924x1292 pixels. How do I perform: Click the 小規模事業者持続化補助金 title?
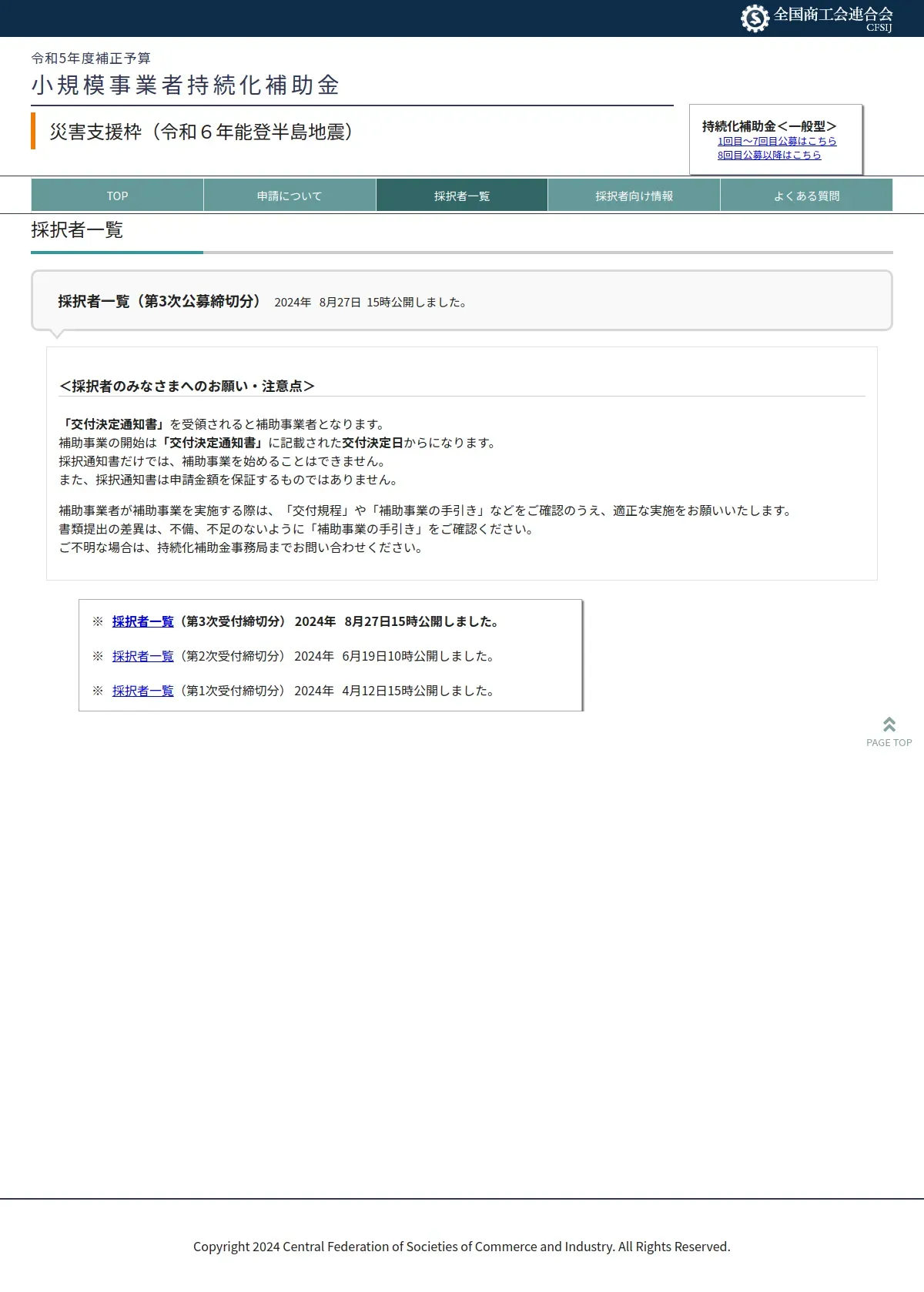pyautogui.click(x=186, y=85)
